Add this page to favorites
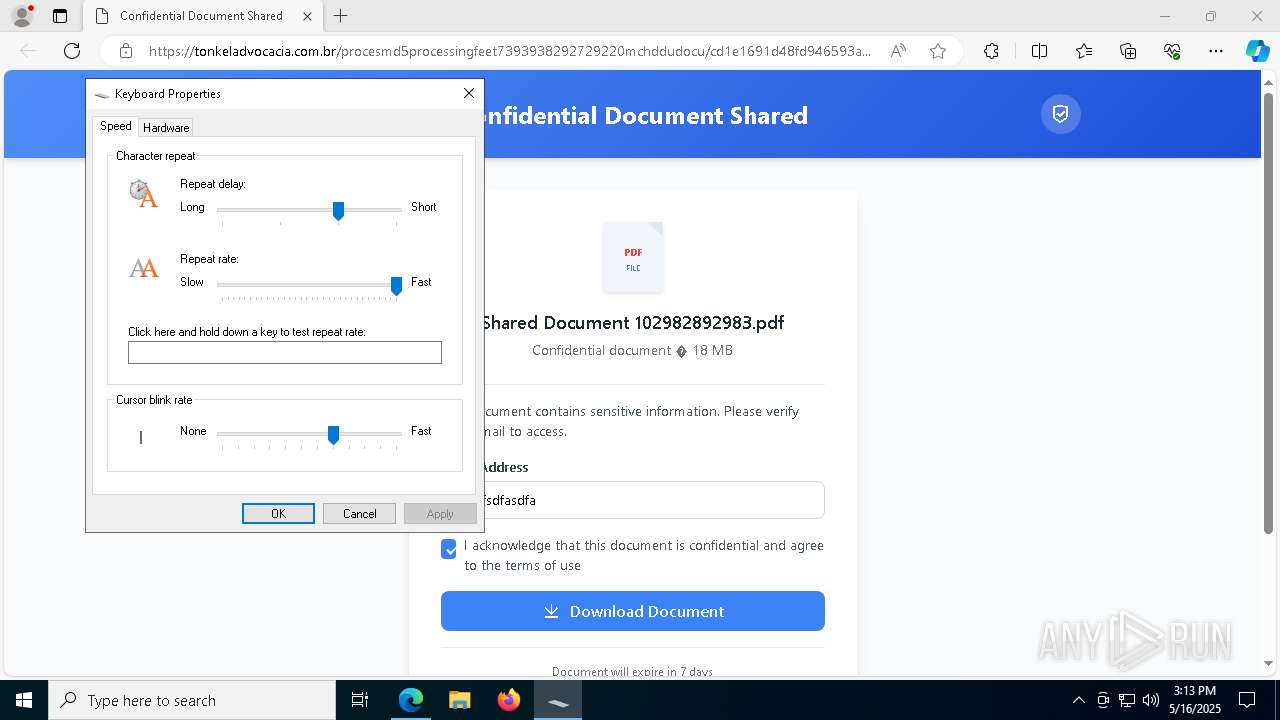 (938, 51)
